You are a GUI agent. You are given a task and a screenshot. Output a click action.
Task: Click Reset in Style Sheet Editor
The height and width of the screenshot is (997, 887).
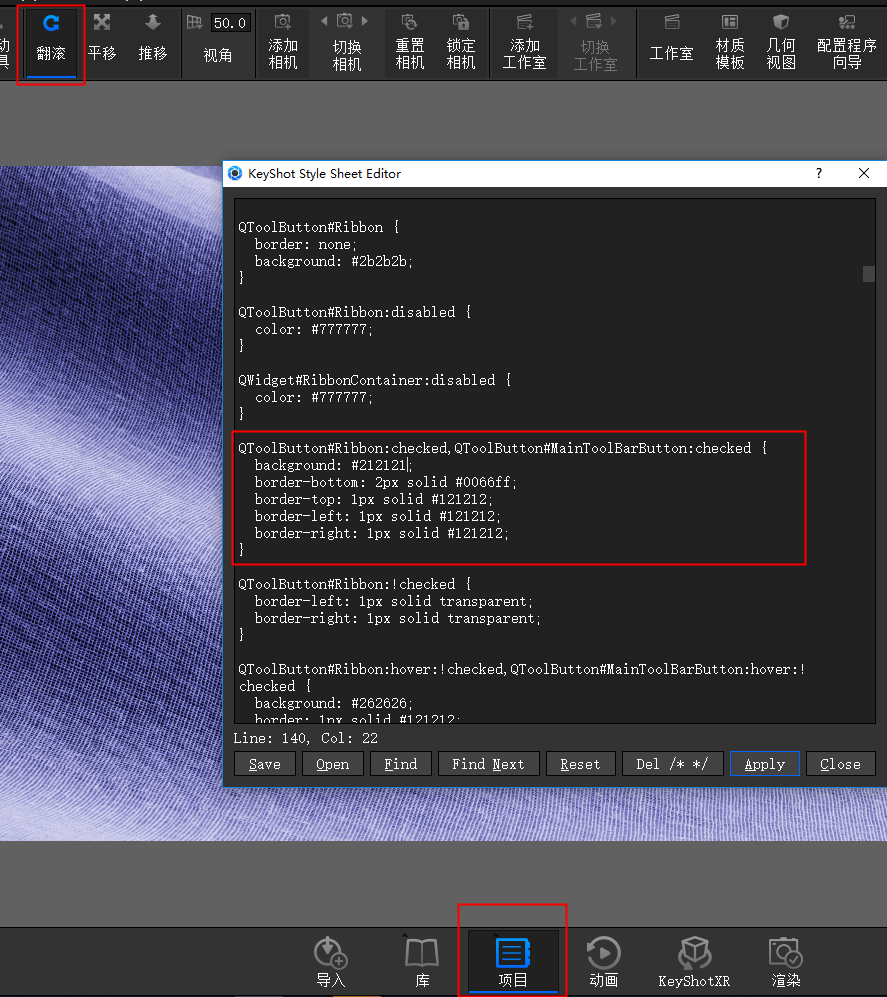580,764
